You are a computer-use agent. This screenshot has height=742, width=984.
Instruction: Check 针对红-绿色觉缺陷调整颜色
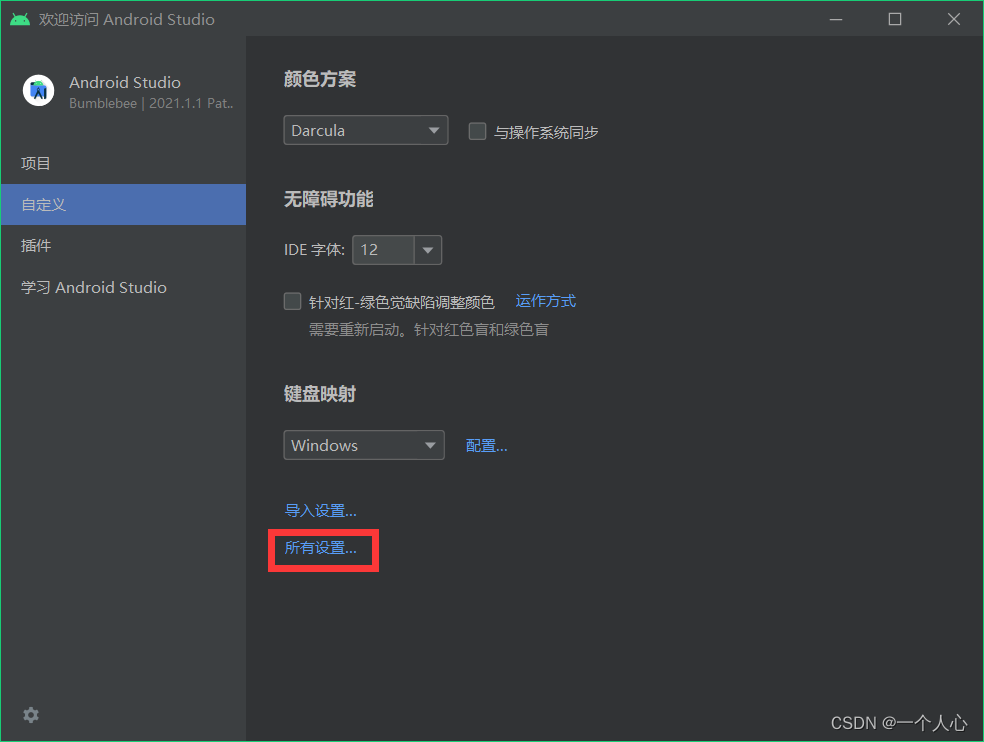[293, 300]
